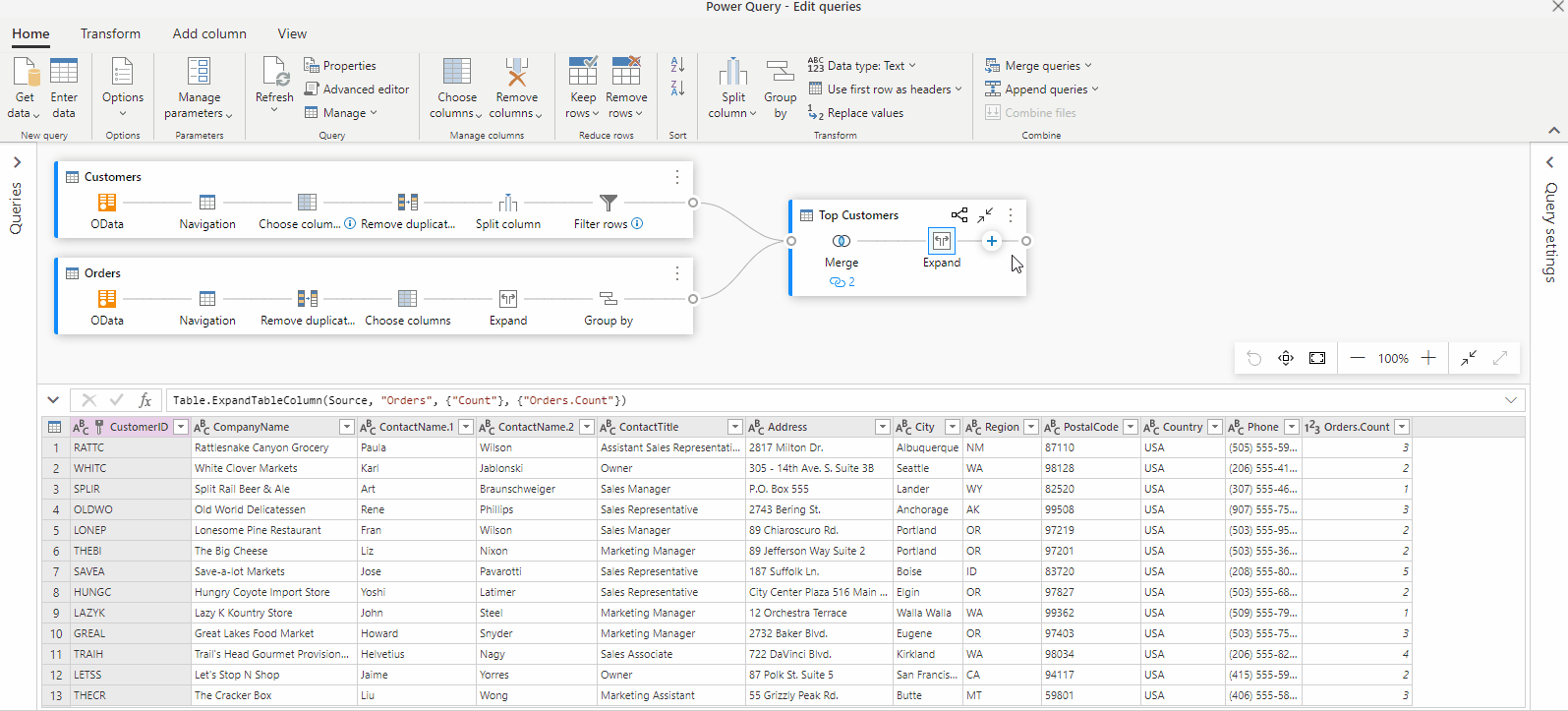
Task: Expand the Merge queries dropdown
Action: click(1087, 66)
